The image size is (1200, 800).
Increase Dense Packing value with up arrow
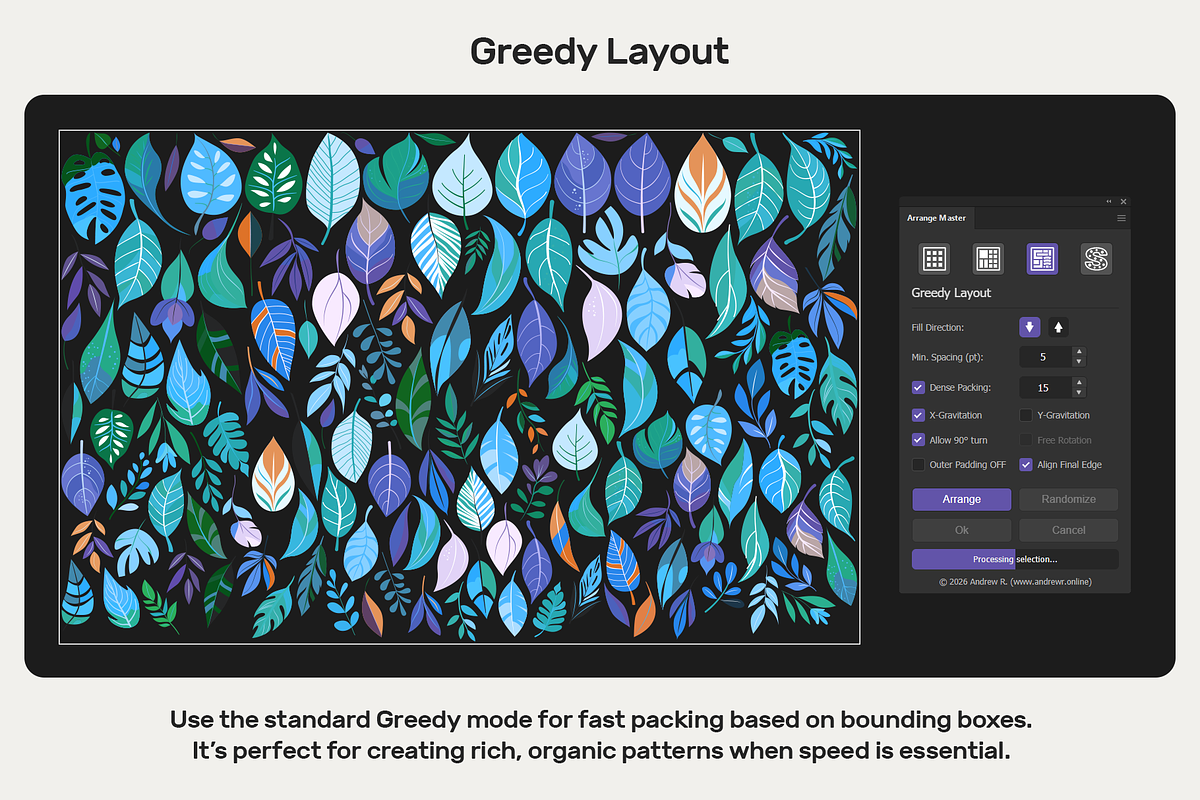(x=1078, y=382)
